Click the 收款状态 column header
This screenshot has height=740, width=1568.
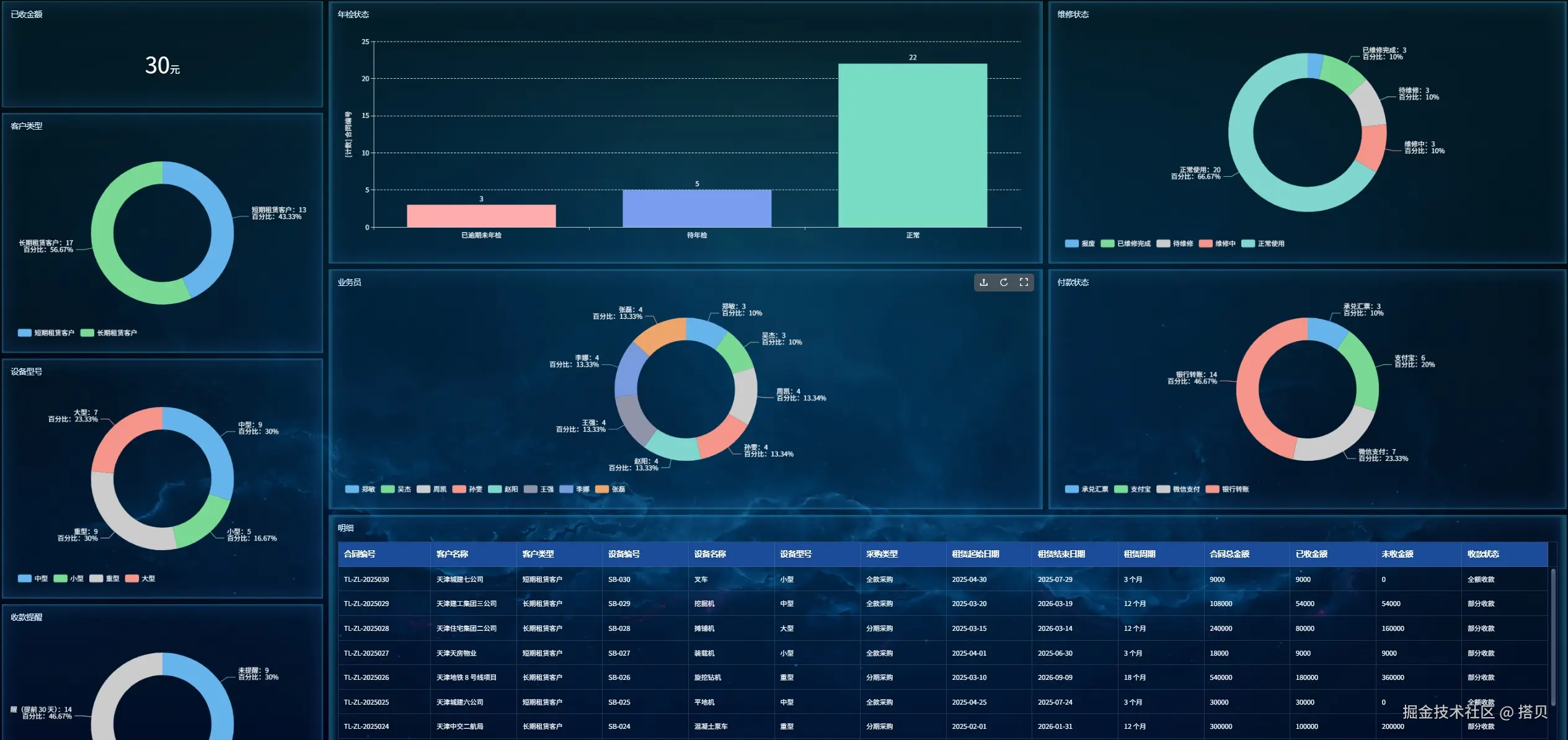pos(1482,554)
